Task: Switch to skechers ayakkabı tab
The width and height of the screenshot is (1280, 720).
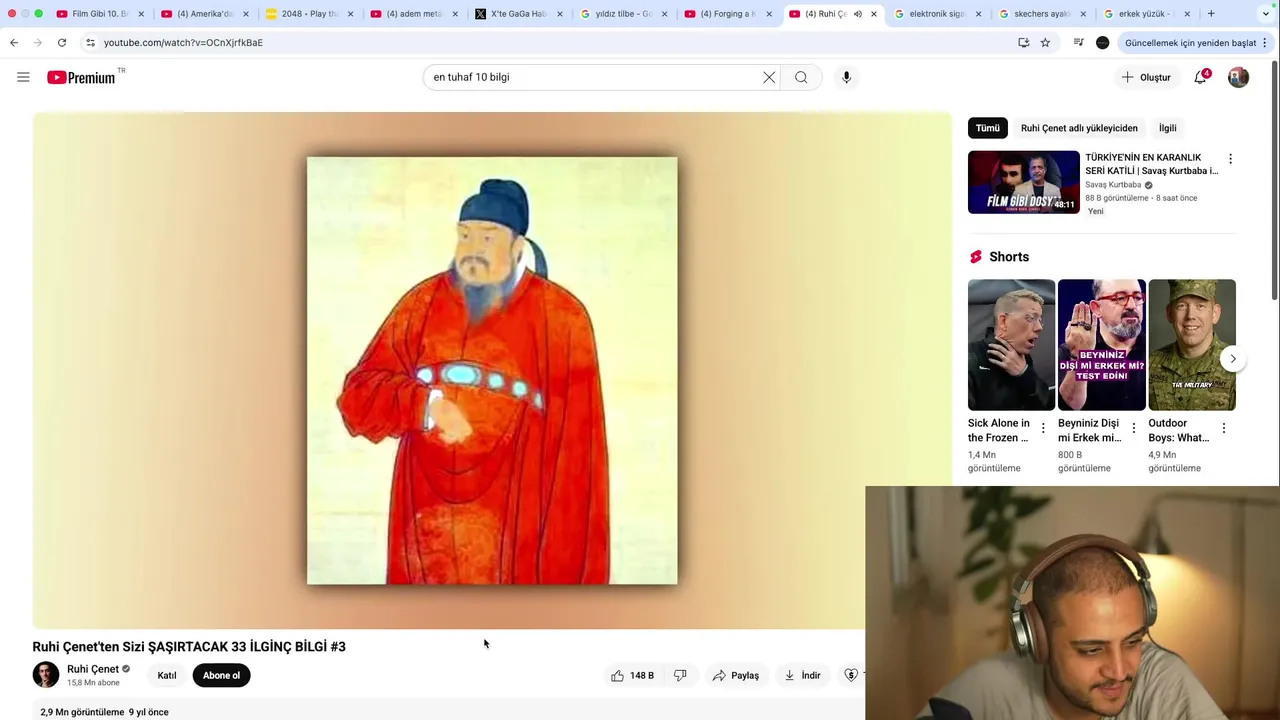Action: coord(1042,14)
